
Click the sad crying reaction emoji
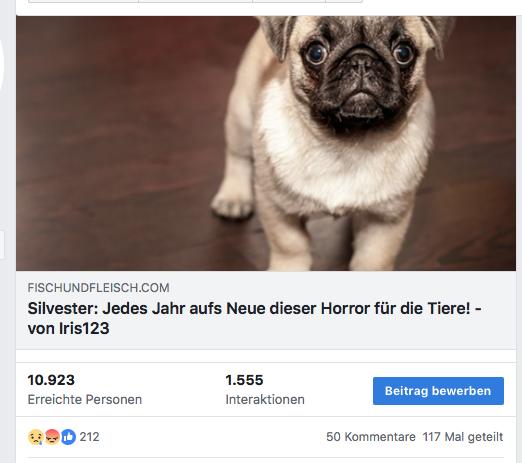pos(36,437)
